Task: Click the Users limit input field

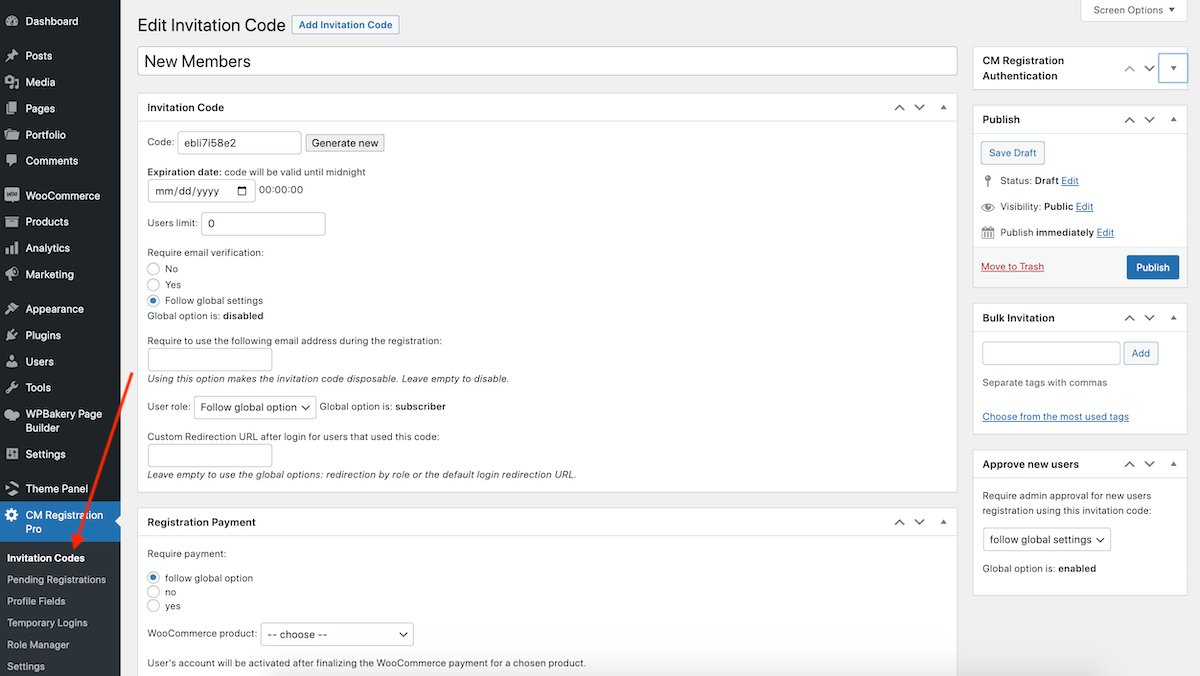Action: point(263,224)
